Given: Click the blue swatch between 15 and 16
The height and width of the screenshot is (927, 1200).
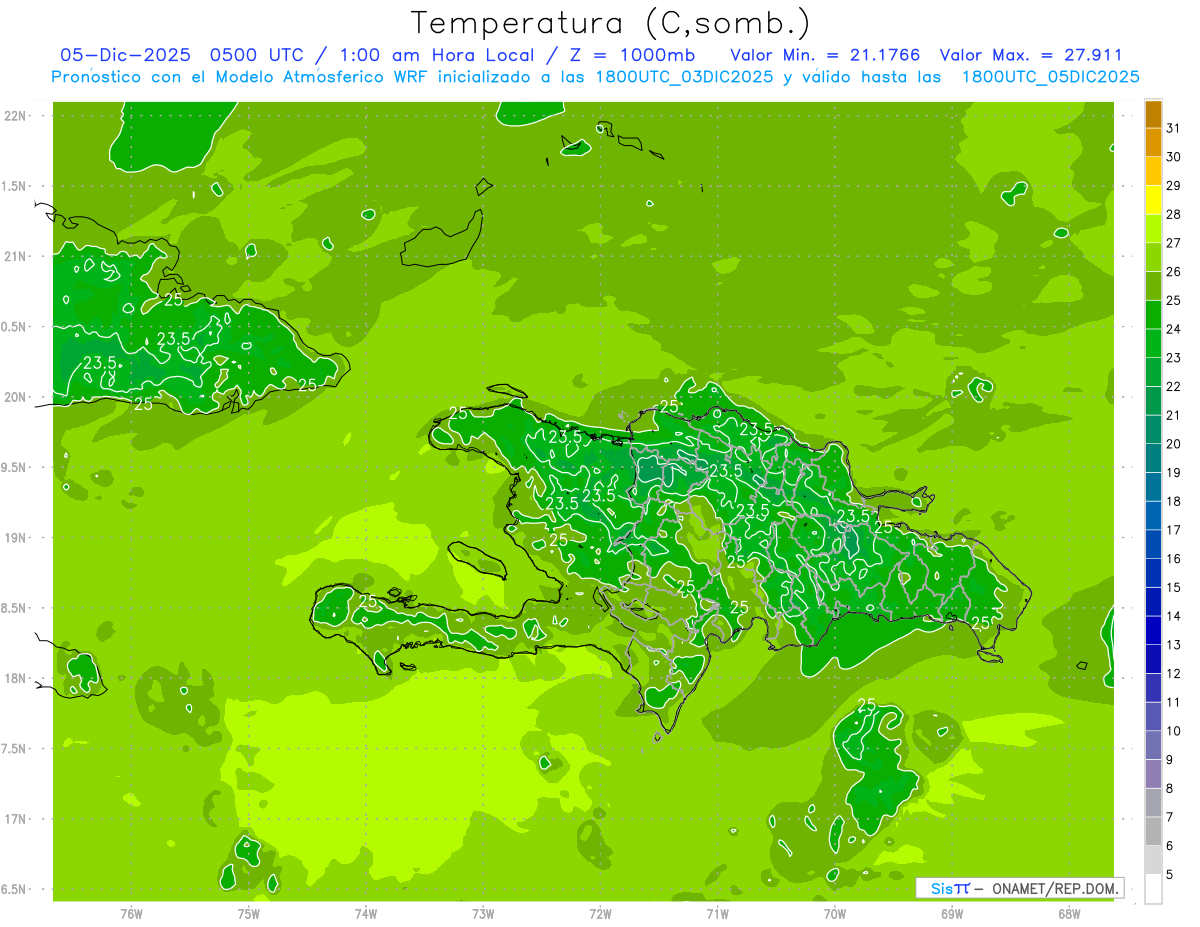Looking at the screenshot, I should coord(1153,573).
